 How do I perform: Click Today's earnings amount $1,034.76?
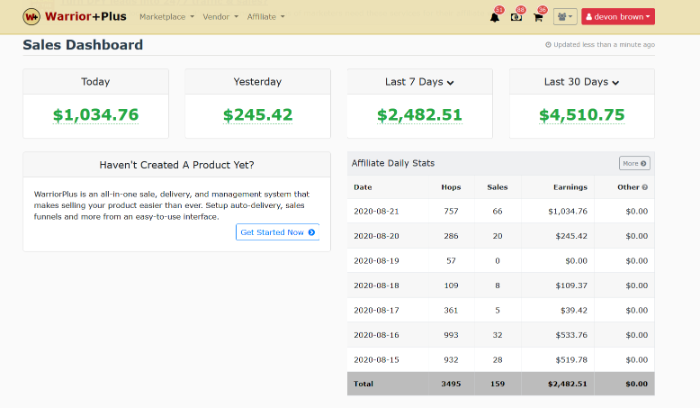(x=96, y=115)
